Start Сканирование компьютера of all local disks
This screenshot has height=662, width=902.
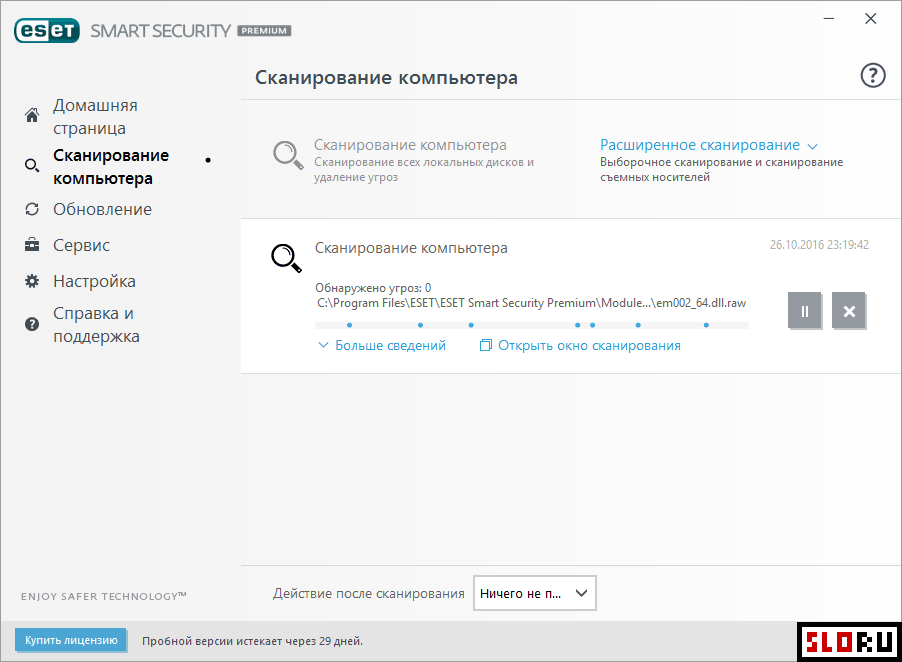coord(410,145)
